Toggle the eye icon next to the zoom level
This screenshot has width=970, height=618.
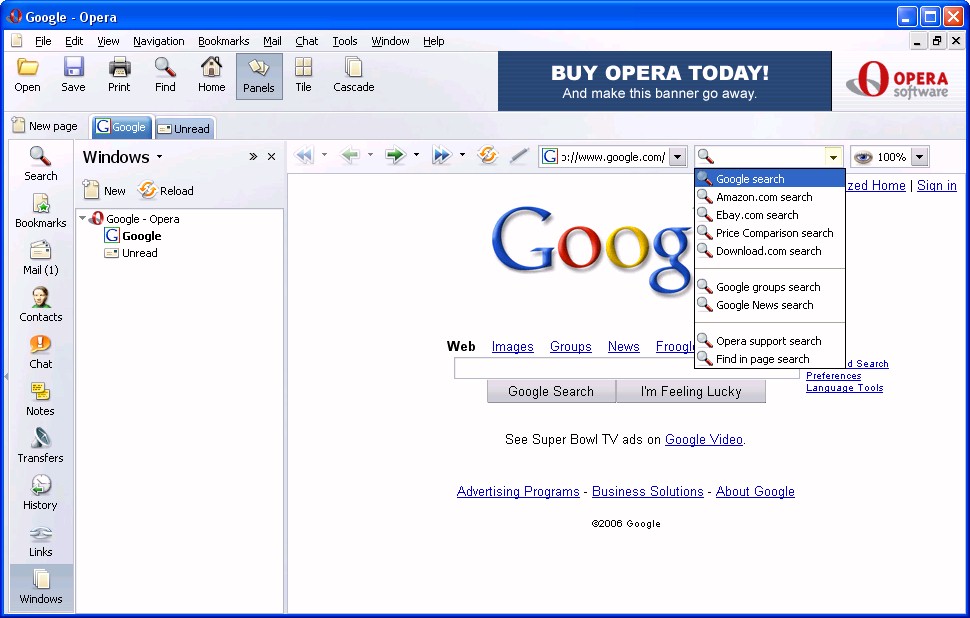863,157
